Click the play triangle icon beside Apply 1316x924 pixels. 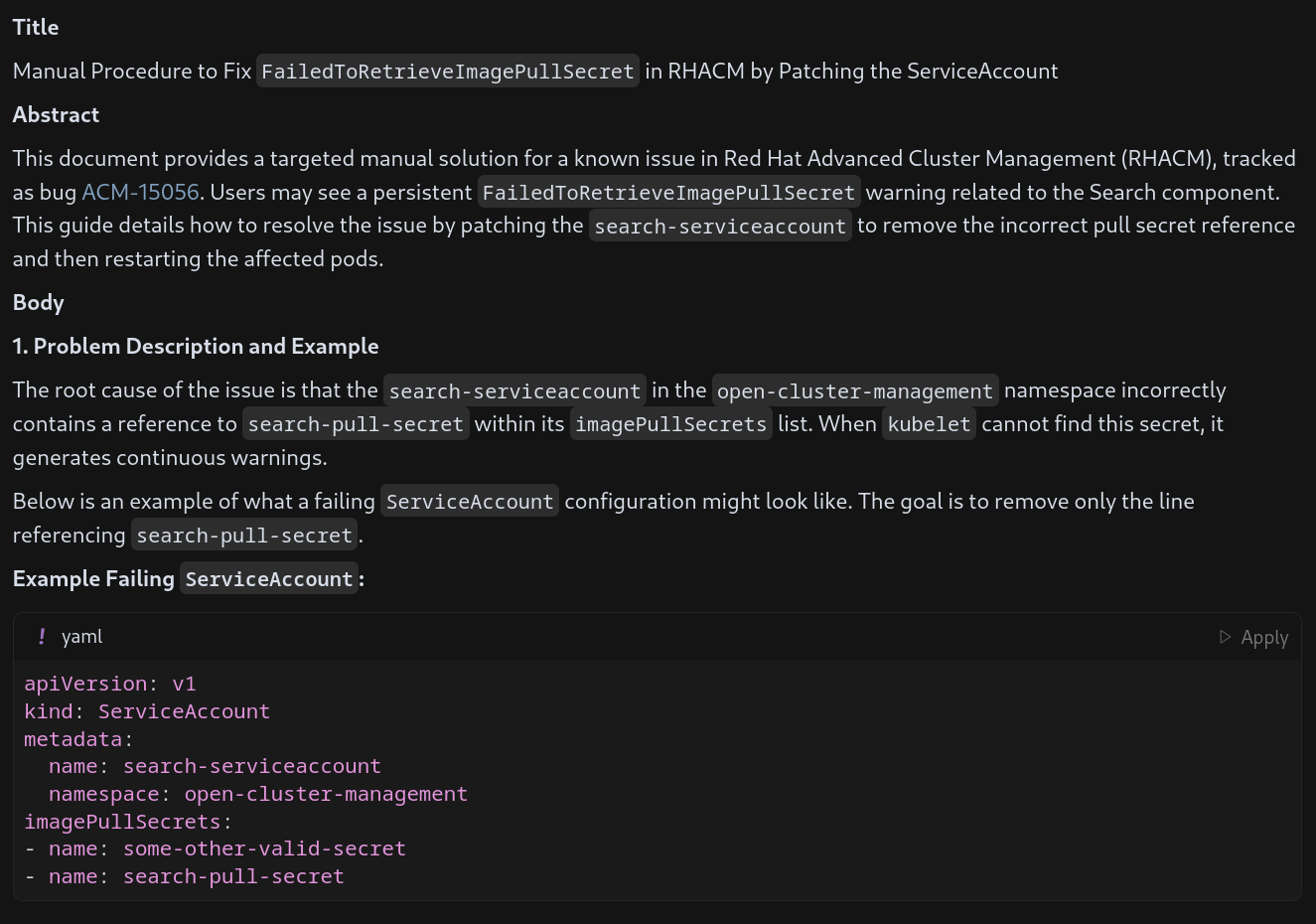coord(1225,637)
